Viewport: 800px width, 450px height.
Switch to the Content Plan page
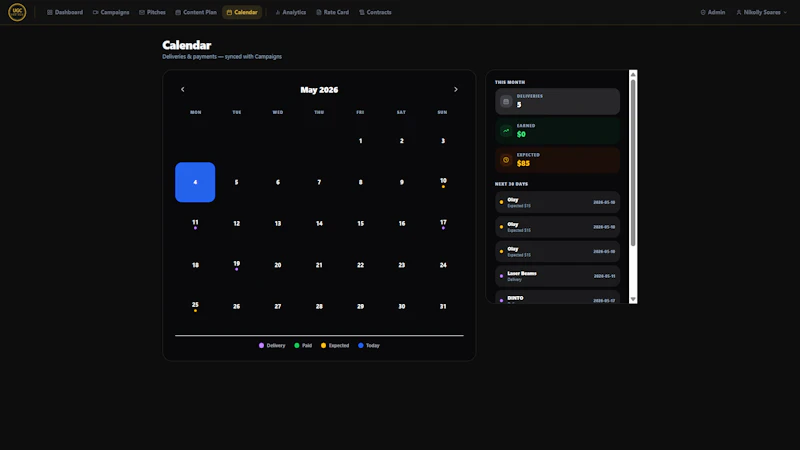click(x=196, y=12)
